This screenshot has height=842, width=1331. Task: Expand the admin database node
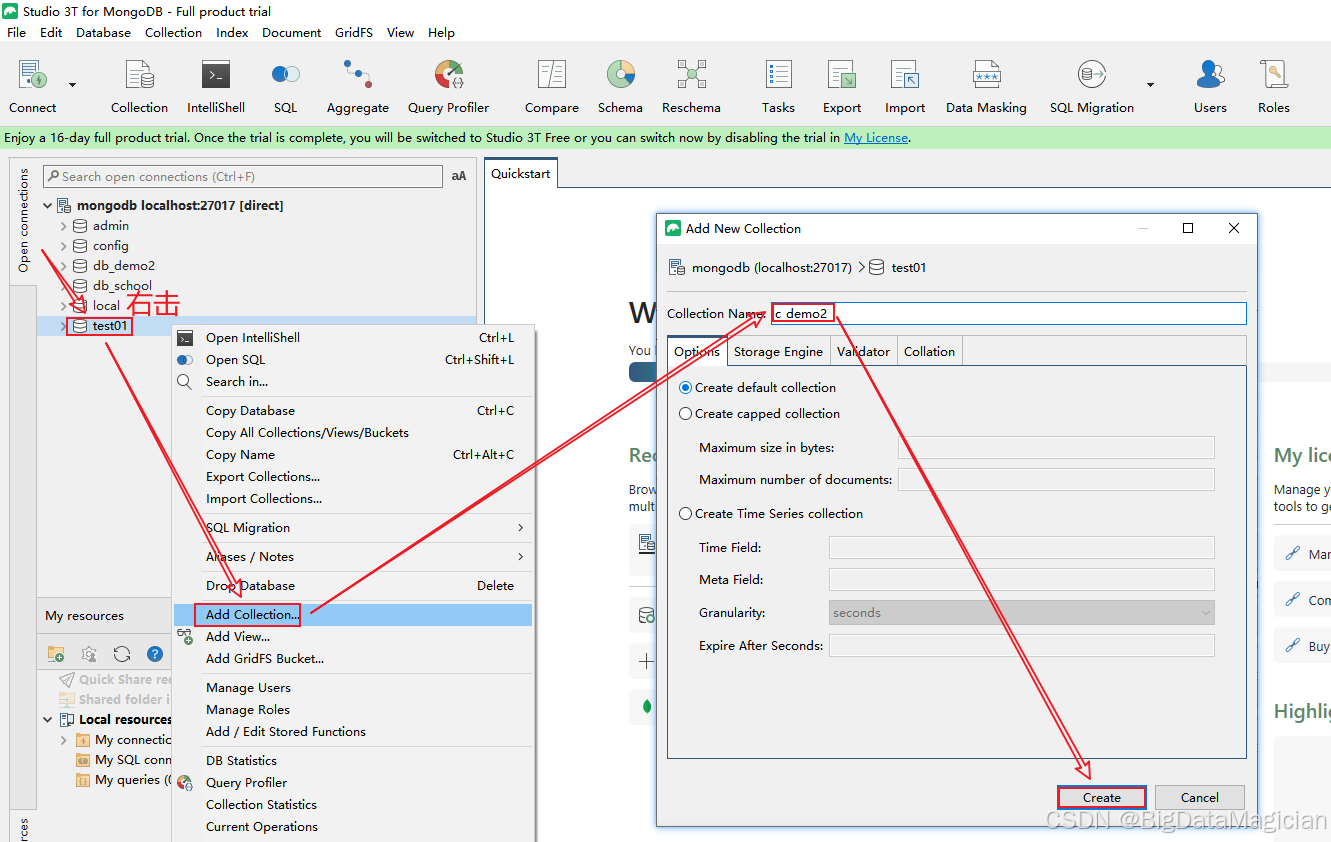click(63, 226)
